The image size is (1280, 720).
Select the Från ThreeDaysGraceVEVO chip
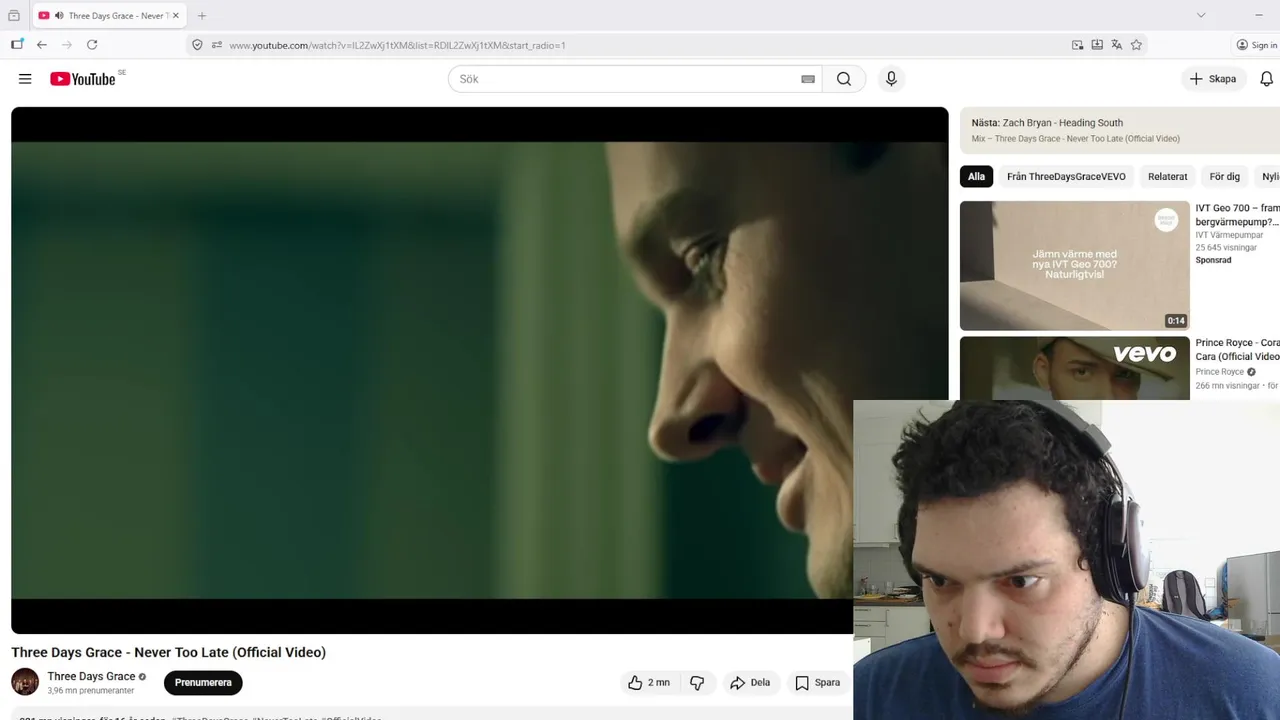[1066, 177]
